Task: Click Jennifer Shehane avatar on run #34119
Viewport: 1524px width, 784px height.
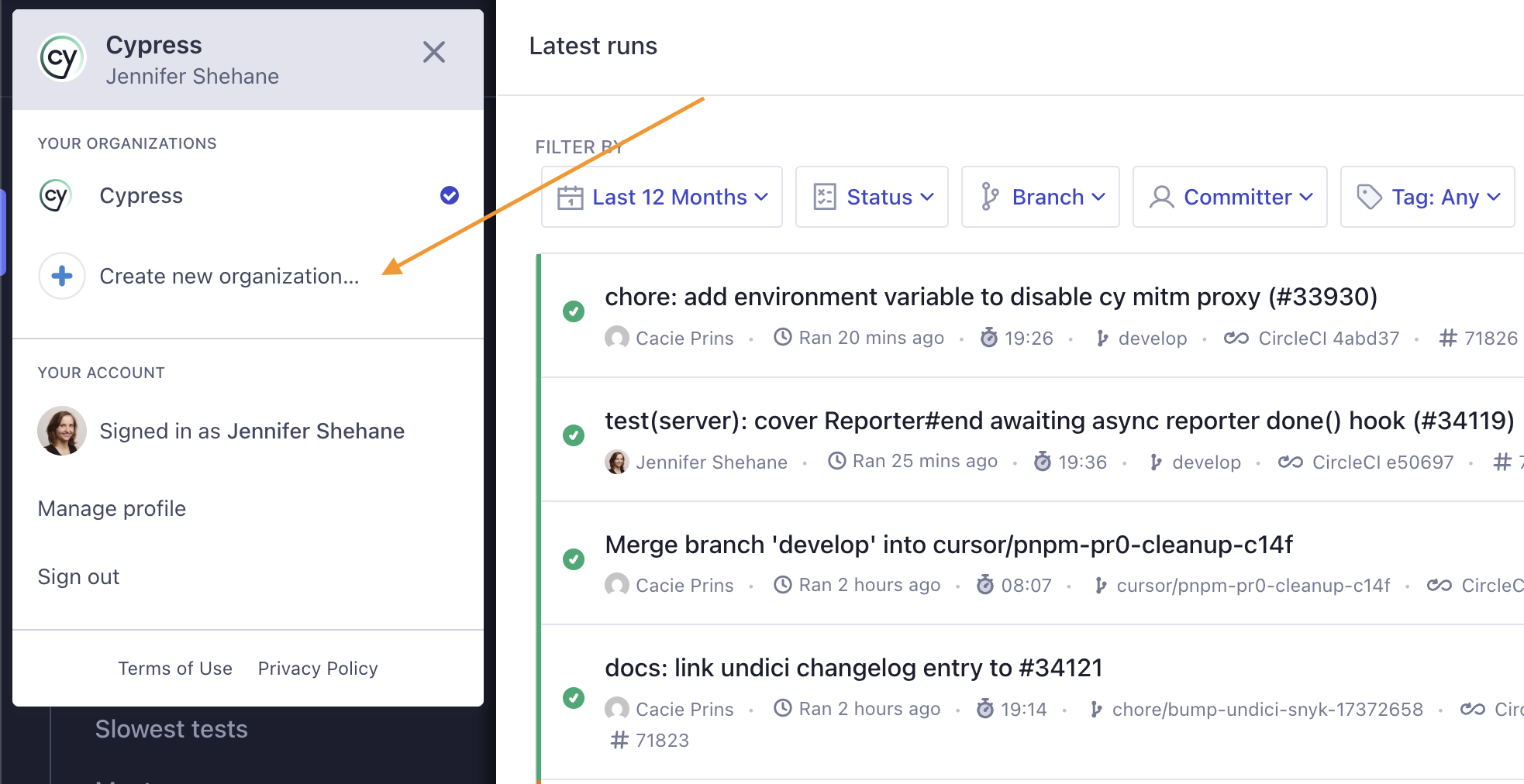Action: (x=617, y=462)
